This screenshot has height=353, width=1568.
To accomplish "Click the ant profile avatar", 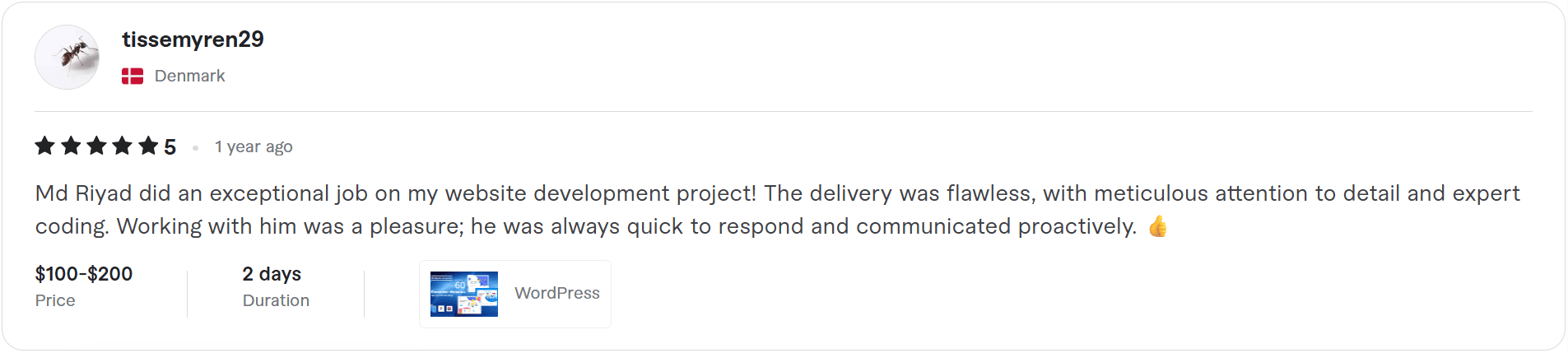I will tap(67, 57).
